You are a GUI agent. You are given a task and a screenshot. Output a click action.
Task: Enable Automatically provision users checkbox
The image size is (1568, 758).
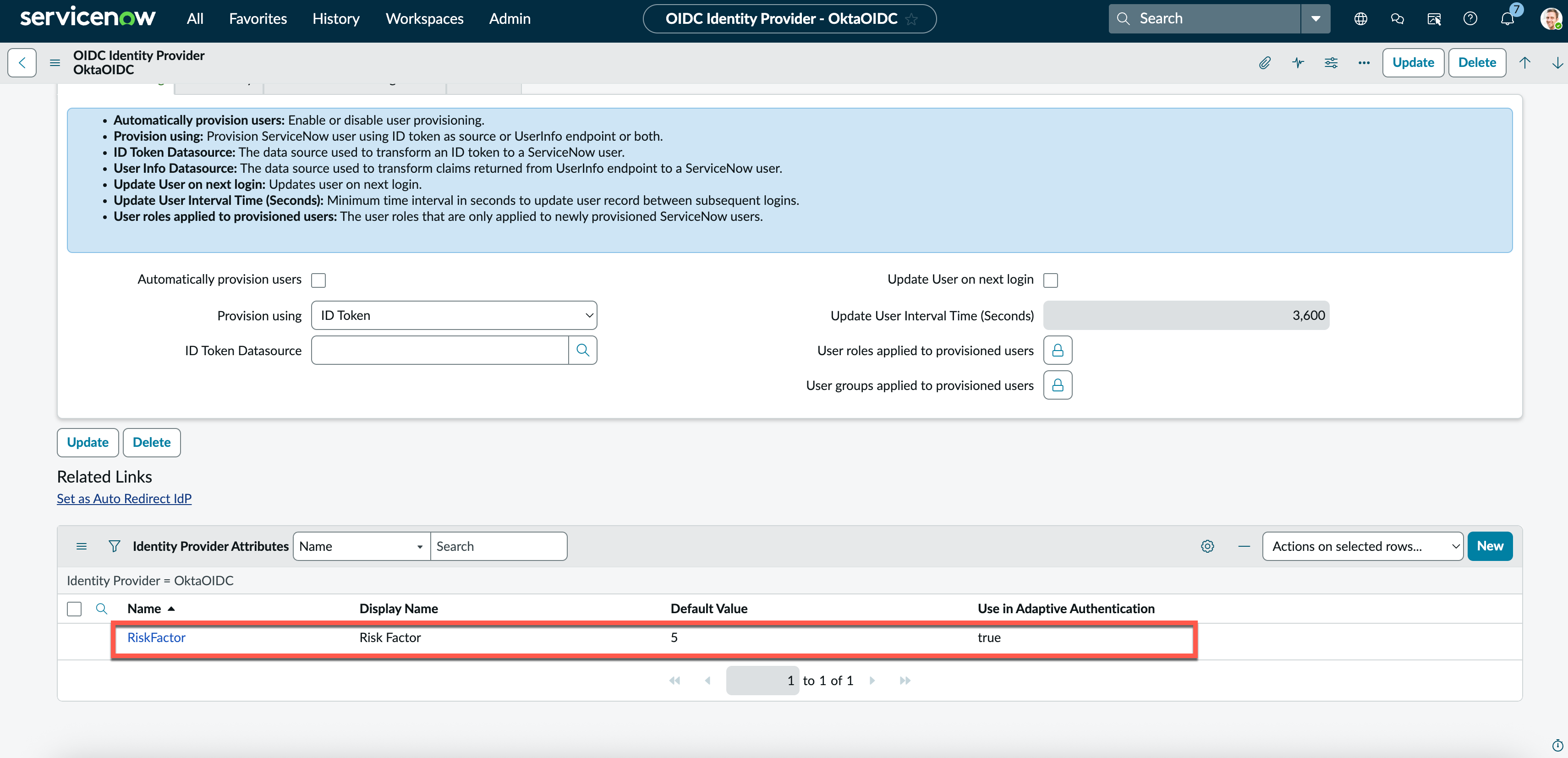(x=318, y=280)
